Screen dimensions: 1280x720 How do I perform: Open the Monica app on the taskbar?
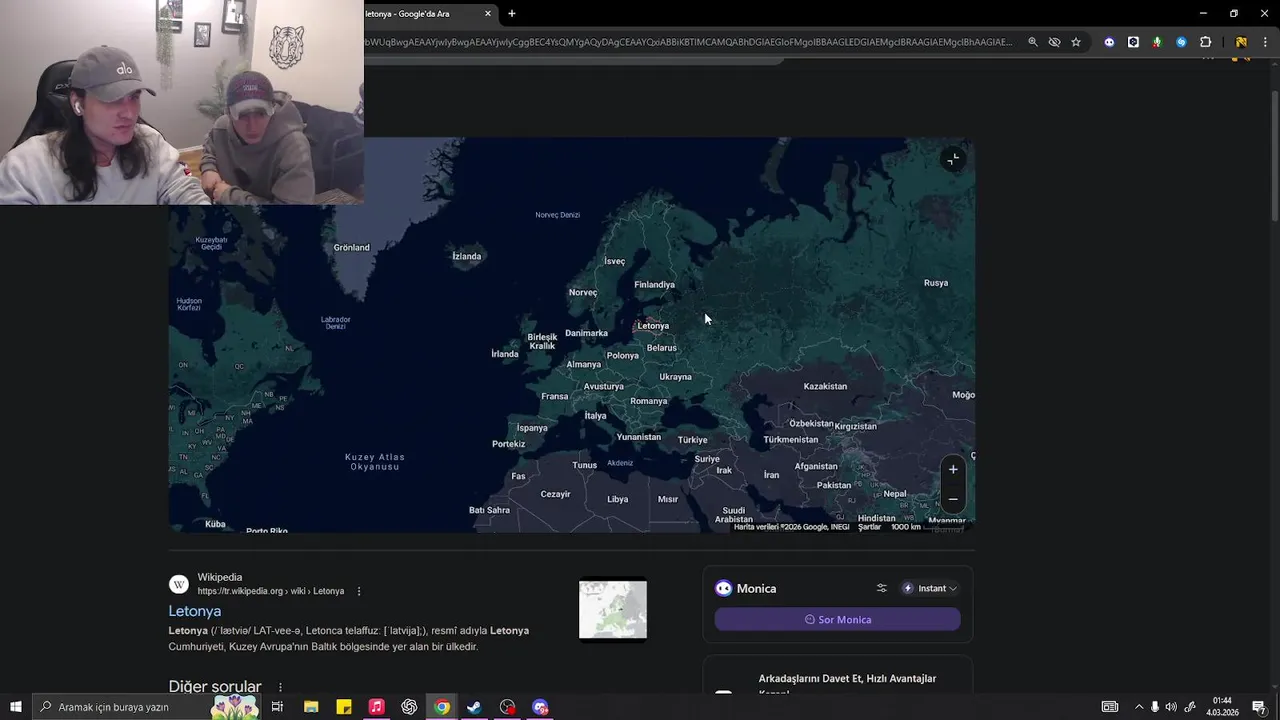540,707
